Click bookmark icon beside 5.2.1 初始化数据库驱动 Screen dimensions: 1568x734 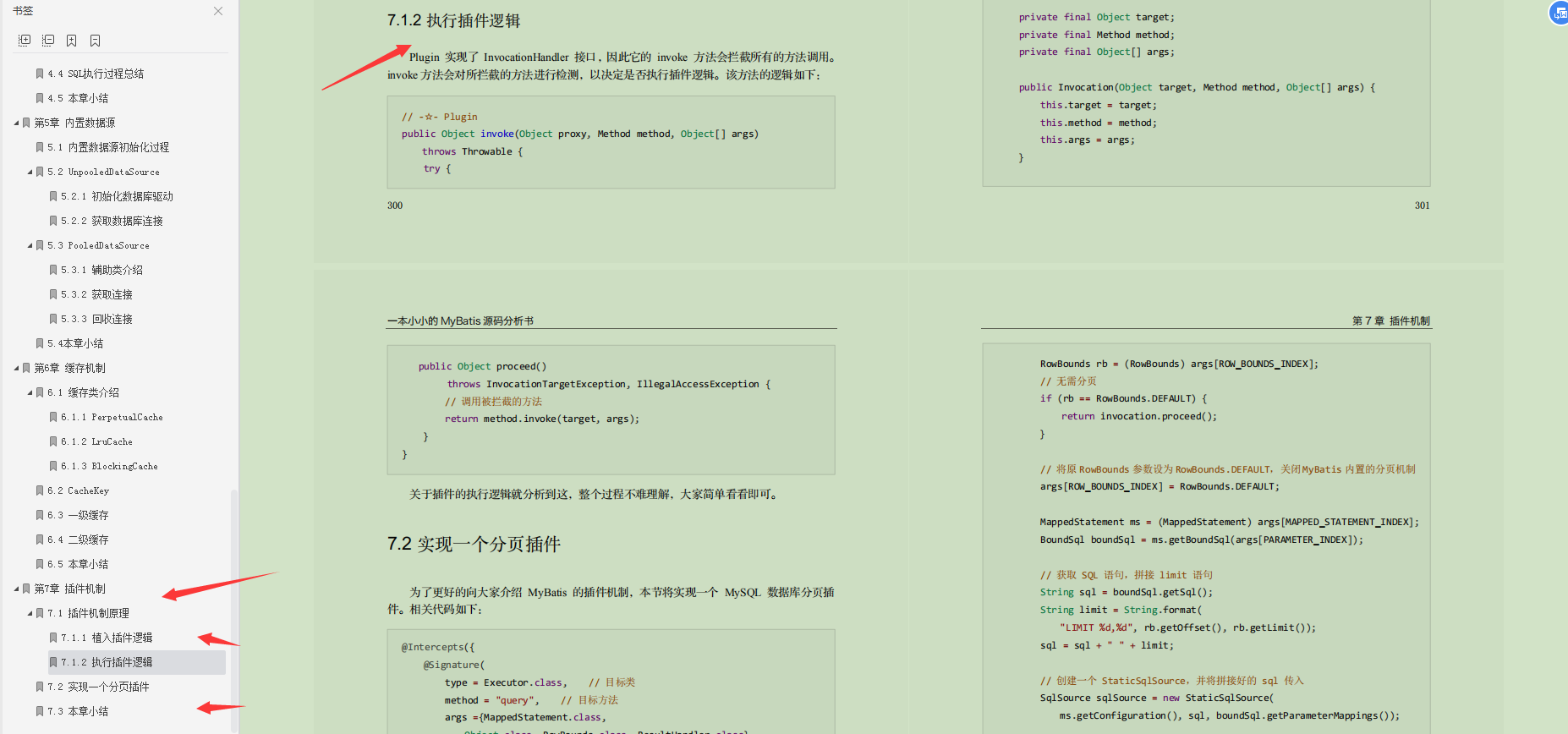pyautogui.click(x=53, y=196)
